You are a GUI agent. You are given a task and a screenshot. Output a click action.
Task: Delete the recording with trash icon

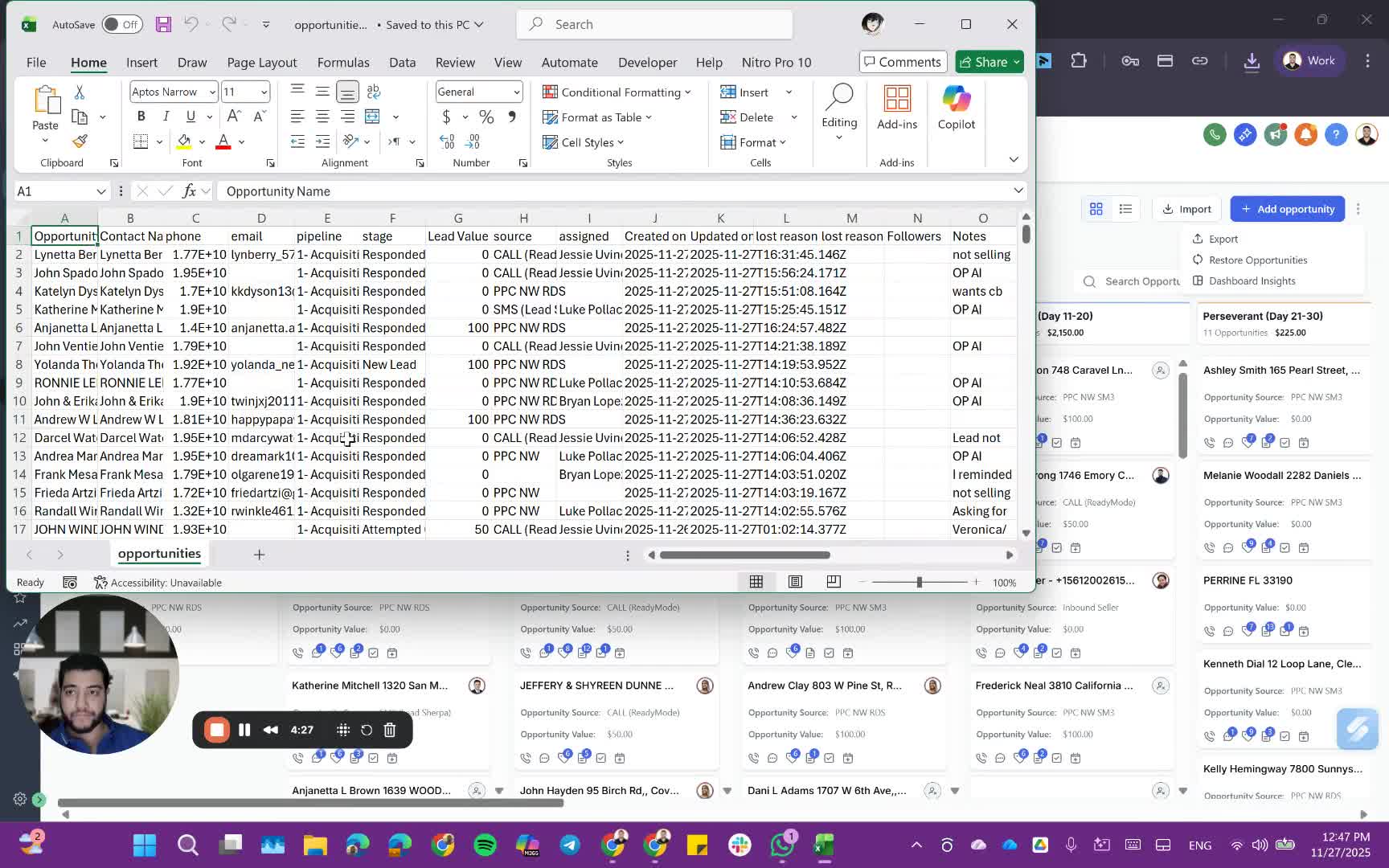(390, 730)
